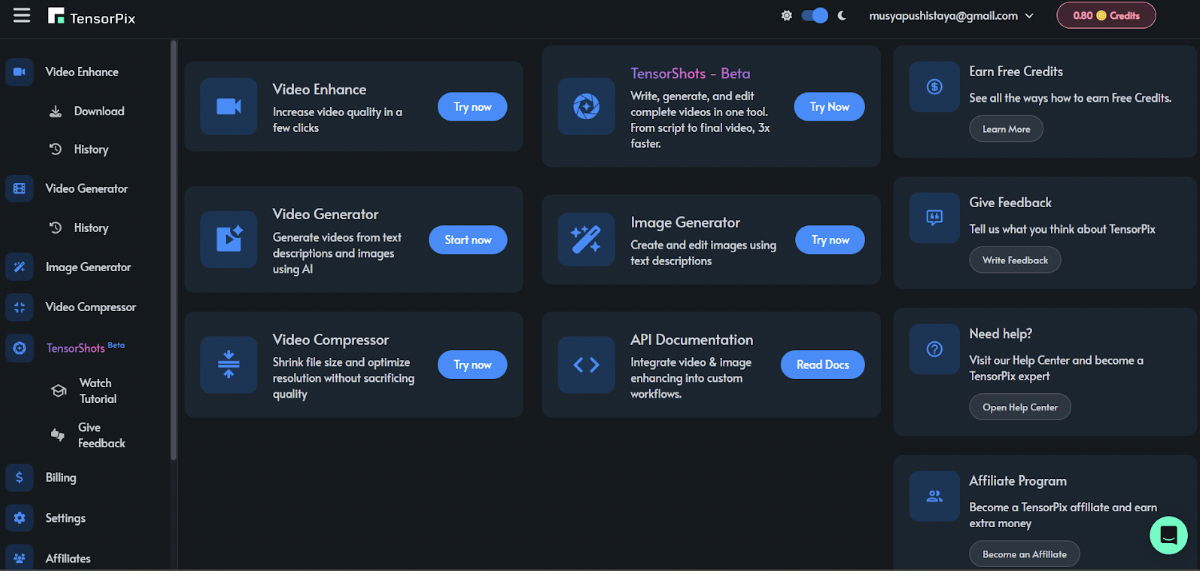Open the hamburger menu
Viewport: 1200px width, 574px height.
(x=21, y=15)
